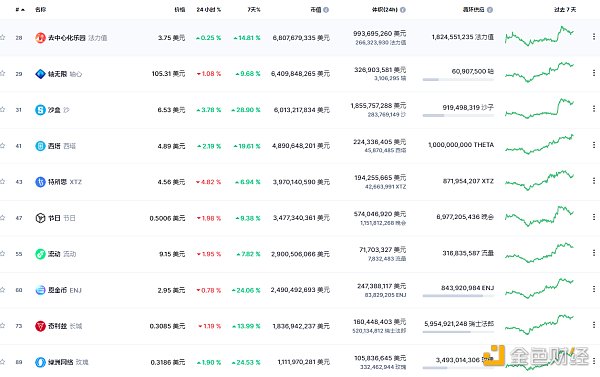
Task: Star the rank 31 沙盒 row
Action: pos(3,109)
